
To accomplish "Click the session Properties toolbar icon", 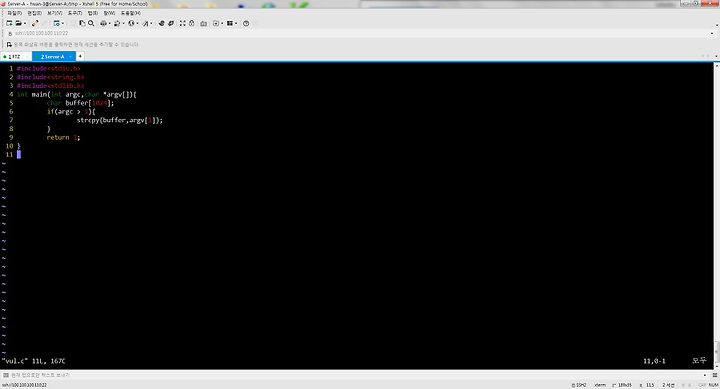I will tap(56, 23).
